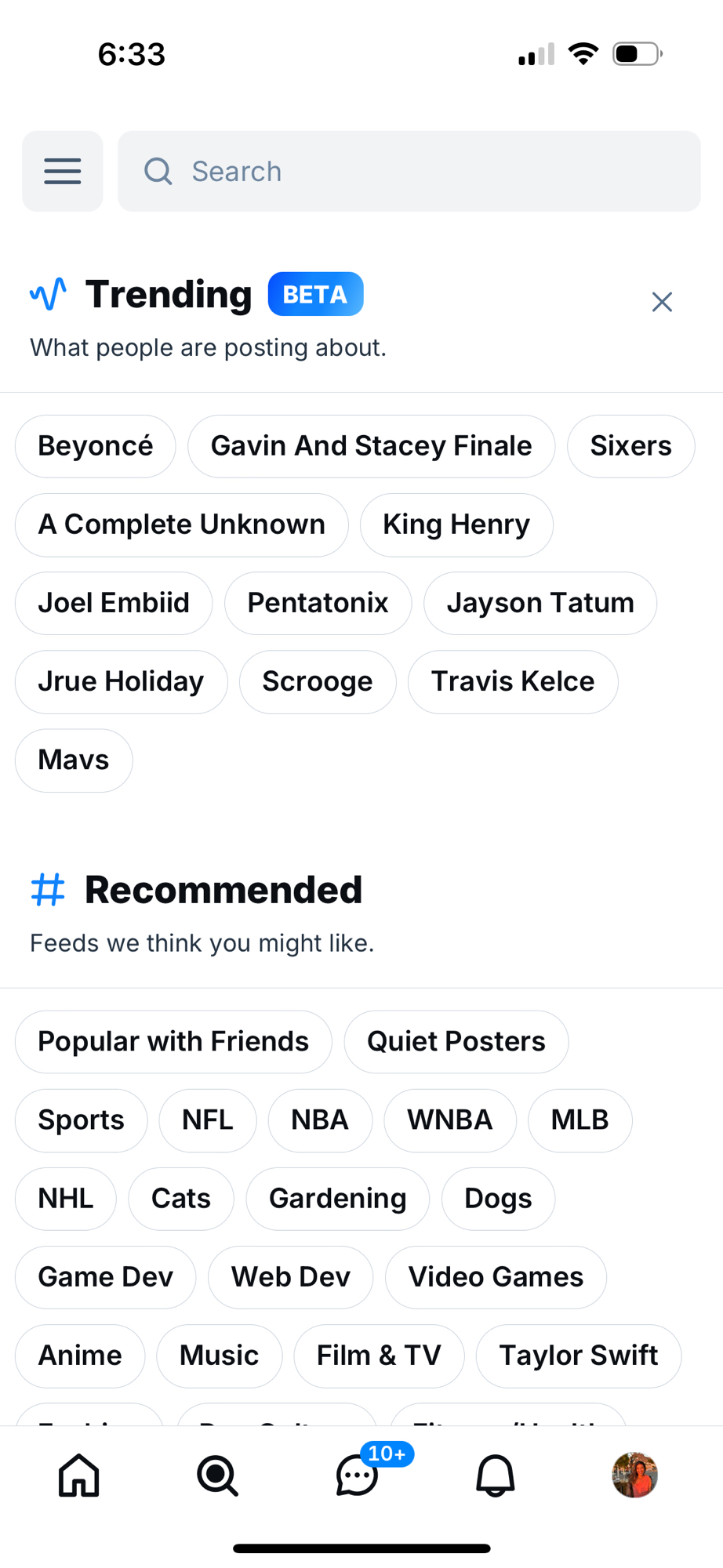Select the Sixers trending chip
The height and width of the screenshot is (1568, 723).
coord(631,446)
